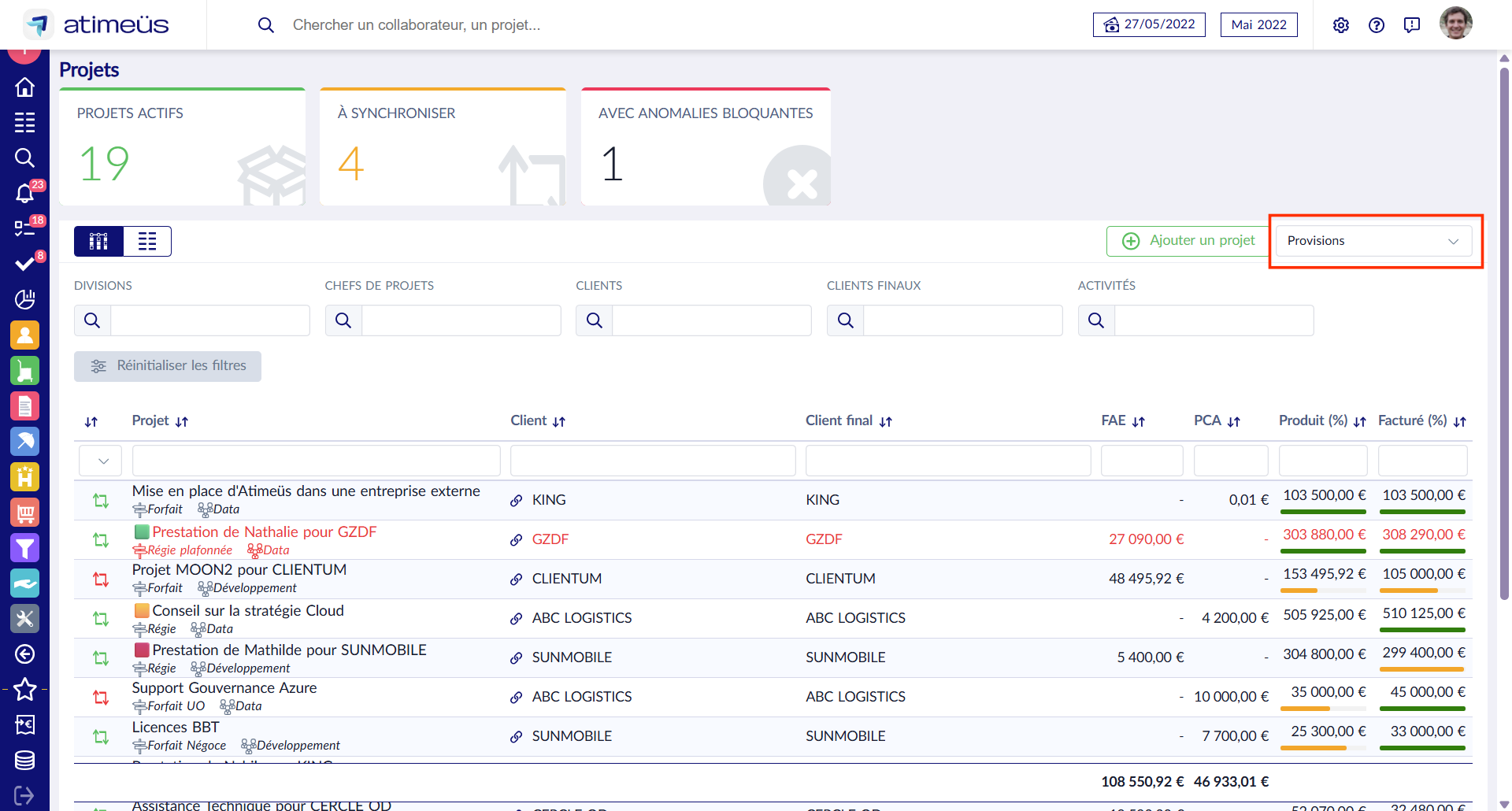1512x811 pixels.
Task: Click the logout icon at the sidebar bottom
Action: (24, 795)
